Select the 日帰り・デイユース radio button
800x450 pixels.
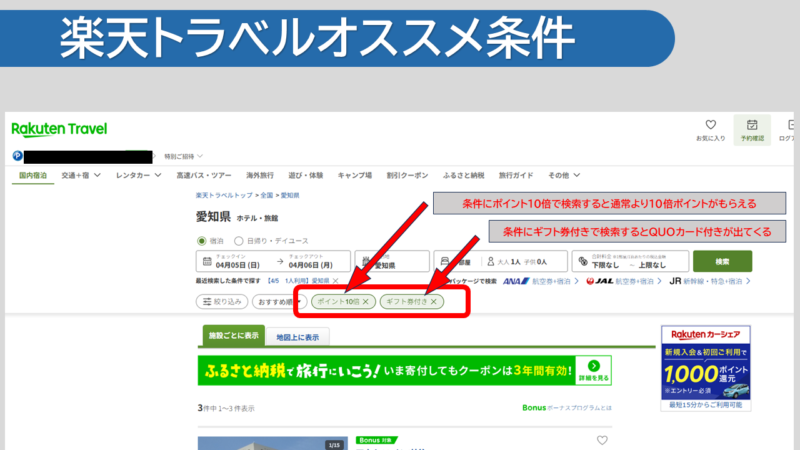238,241
